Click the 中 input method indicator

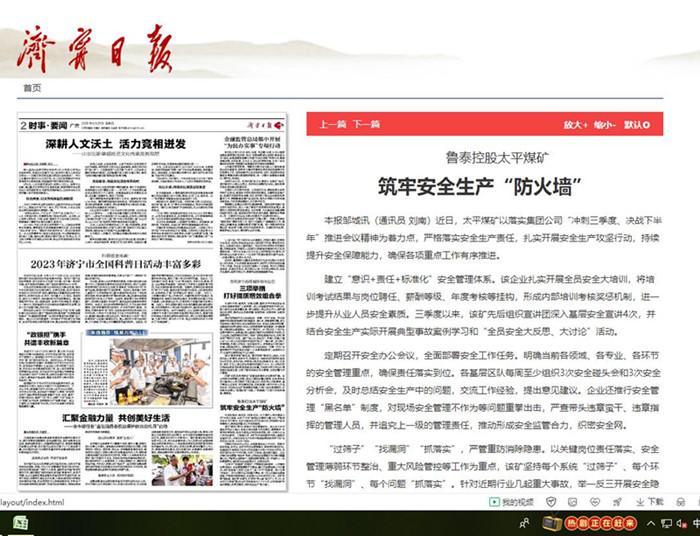pos(696,523)
